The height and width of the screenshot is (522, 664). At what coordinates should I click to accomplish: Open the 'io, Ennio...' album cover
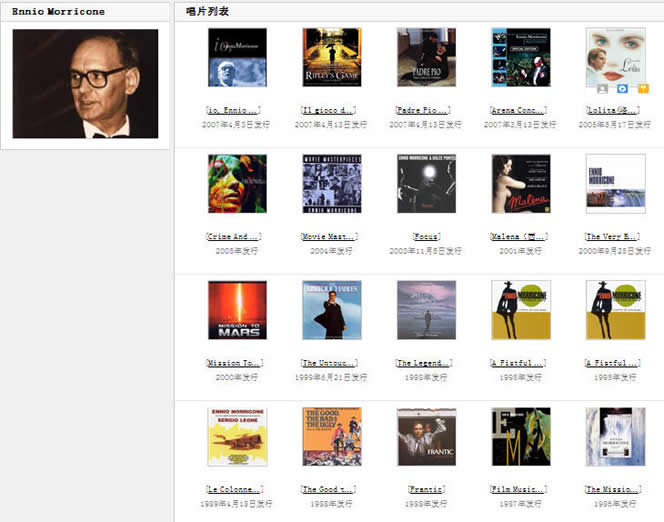point(238,57)
